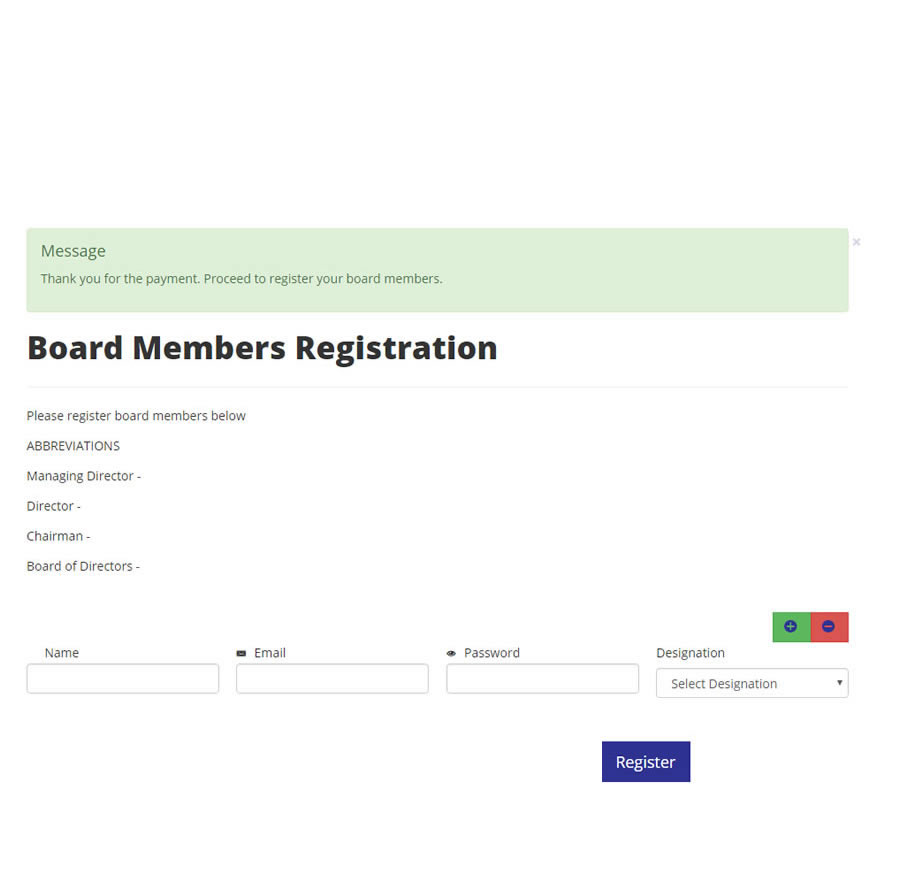The height and width of the screenshot is (875, 900).
Task: Toggle password visibility using the eye icon
Action: pos(450,652)
